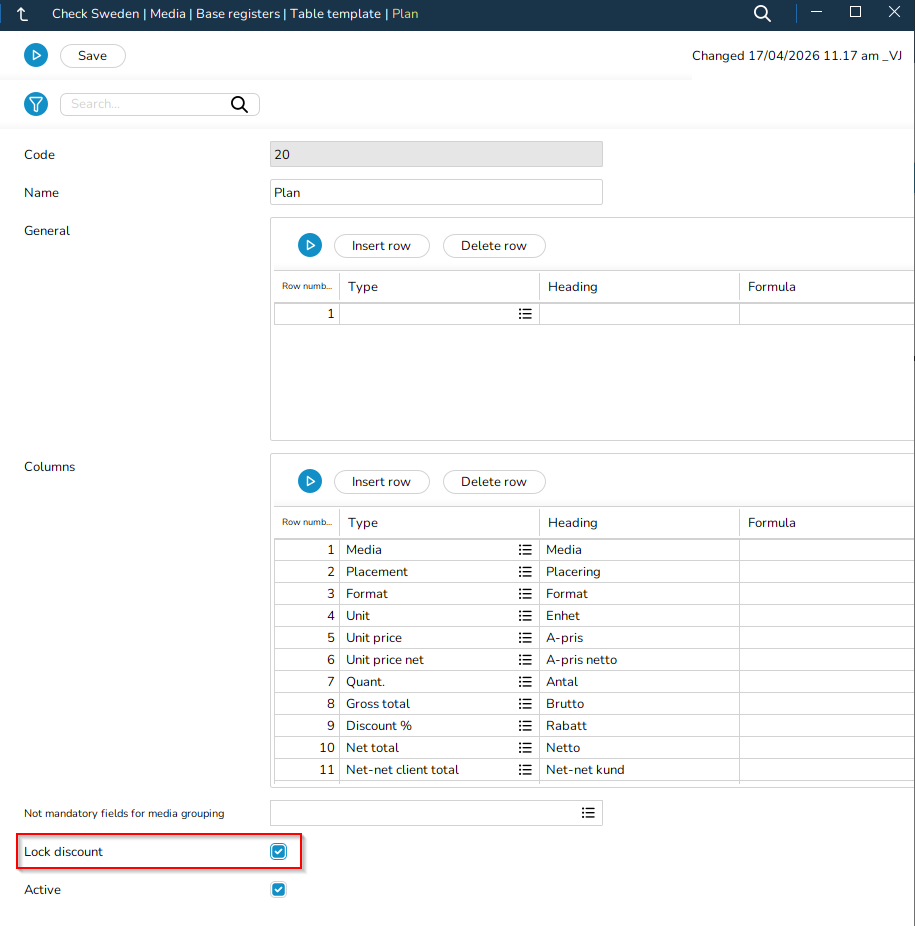Open type list icon for Discount % row
The image size is (915, 926).
point(525,726)
